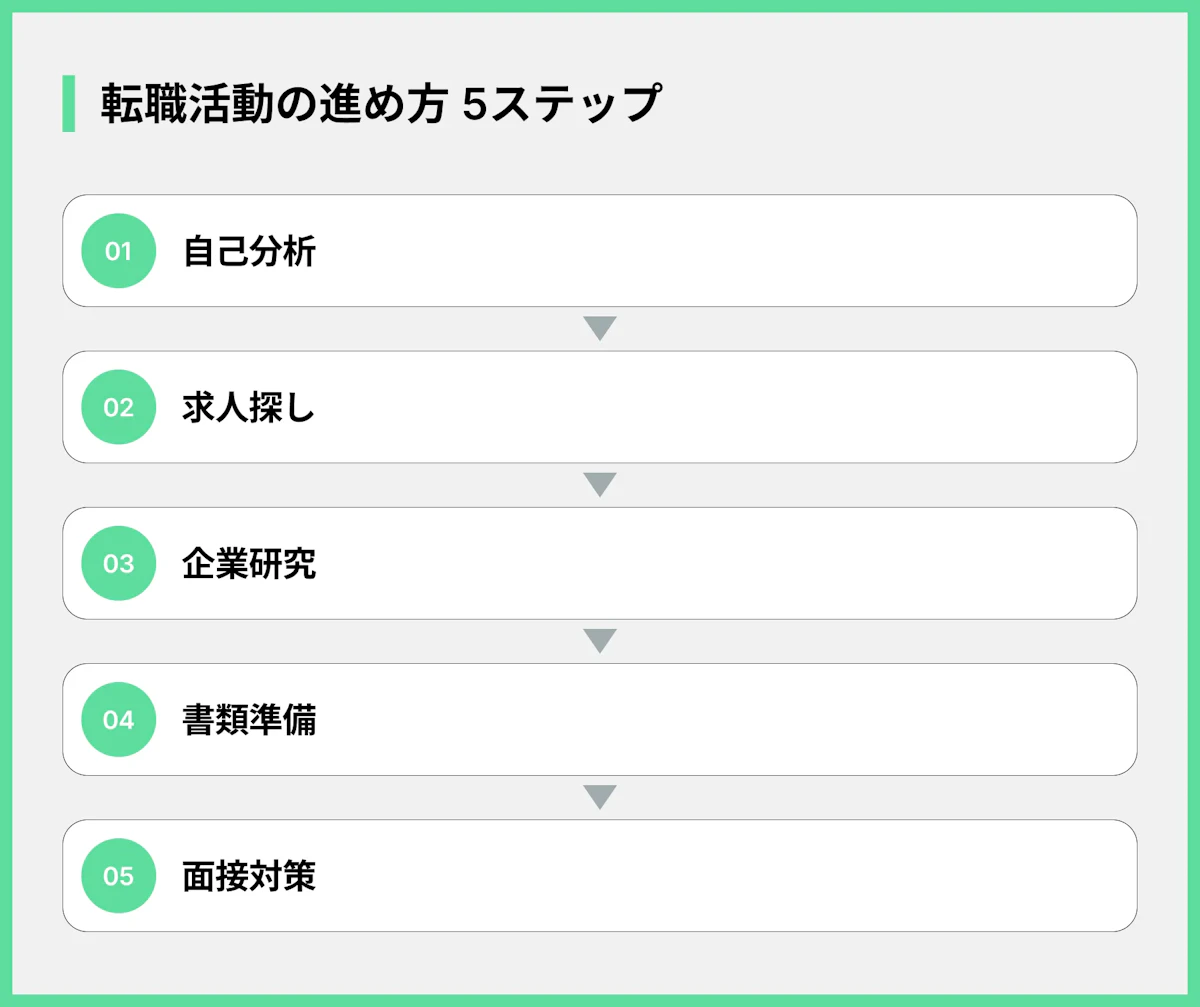Viewport: 1200px width, 1007px height.
Task: Select the 求人探し step label
Action: (x=249, y=407)
